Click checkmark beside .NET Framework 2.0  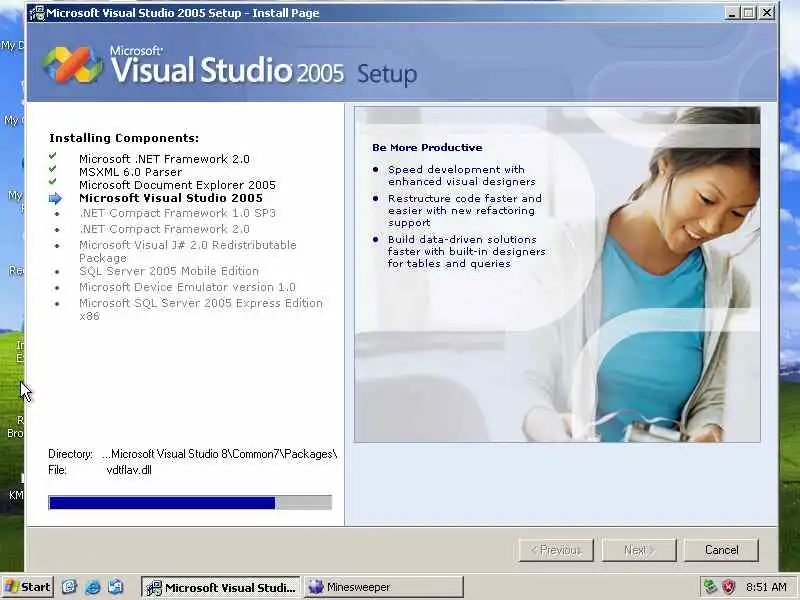click(x=53, y=156)
